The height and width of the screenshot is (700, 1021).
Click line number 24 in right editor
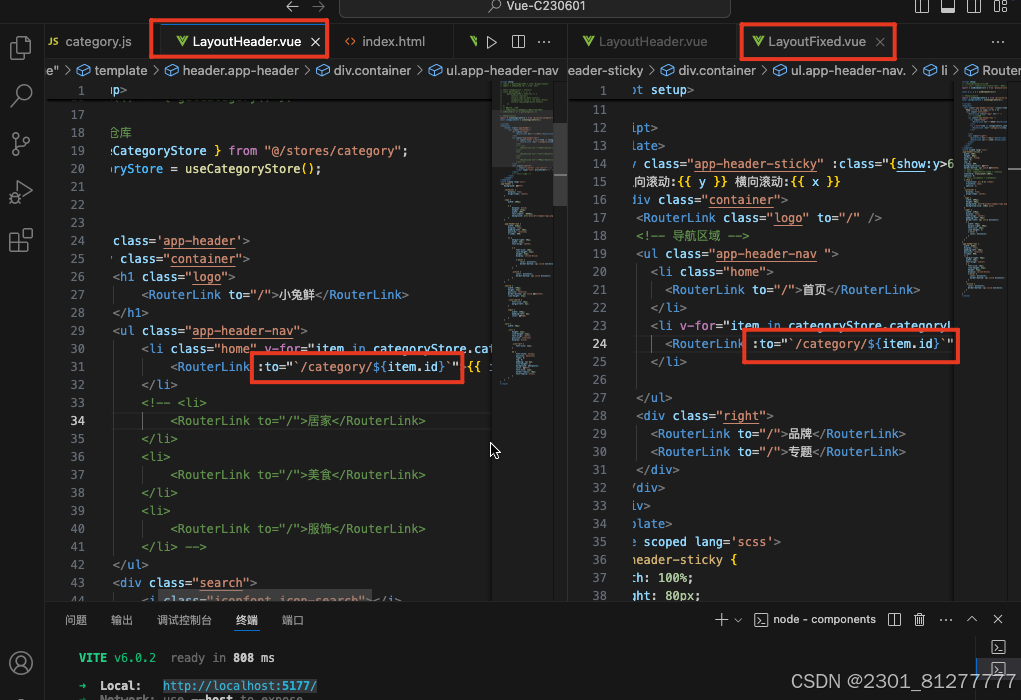[x=600, y=343]
